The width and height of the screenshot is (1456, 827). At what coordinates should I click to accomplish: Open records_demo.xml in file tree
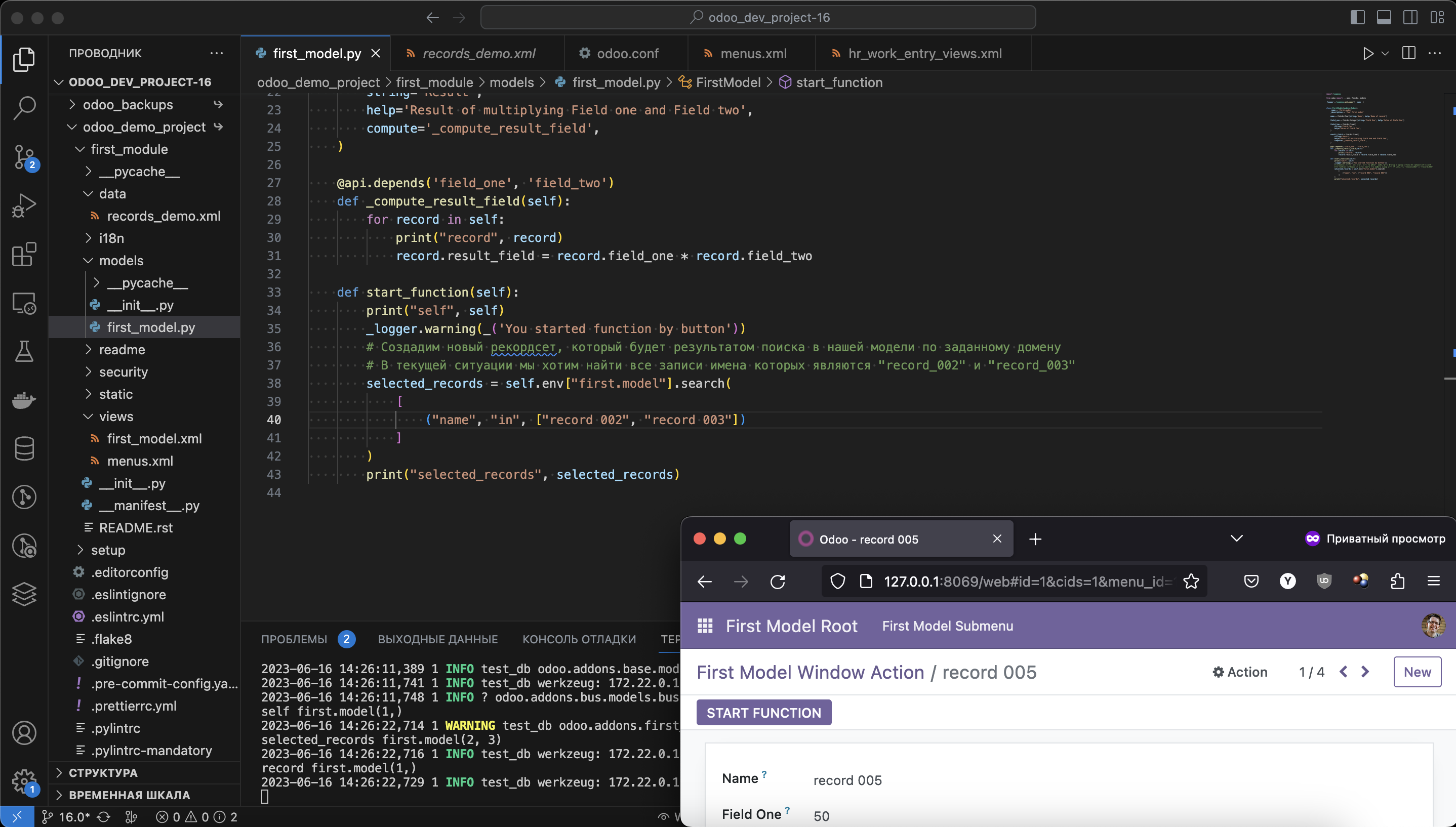coord(163,216)
